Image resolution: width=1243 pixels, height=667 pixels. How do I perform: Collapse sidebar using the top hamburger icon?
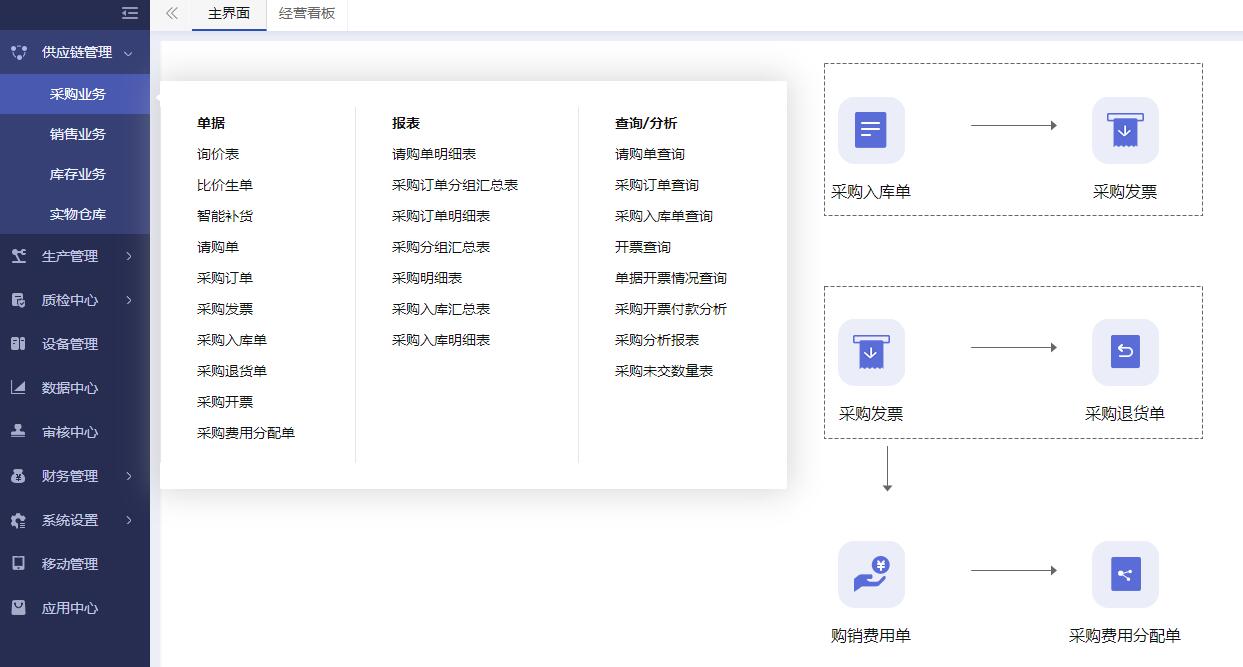click(129, 13)
